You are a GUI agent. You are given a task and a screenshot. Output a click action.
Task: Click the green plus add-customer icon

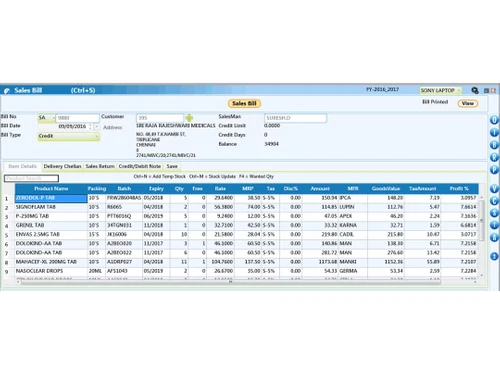pyautogui.click(x=189, y=118)
